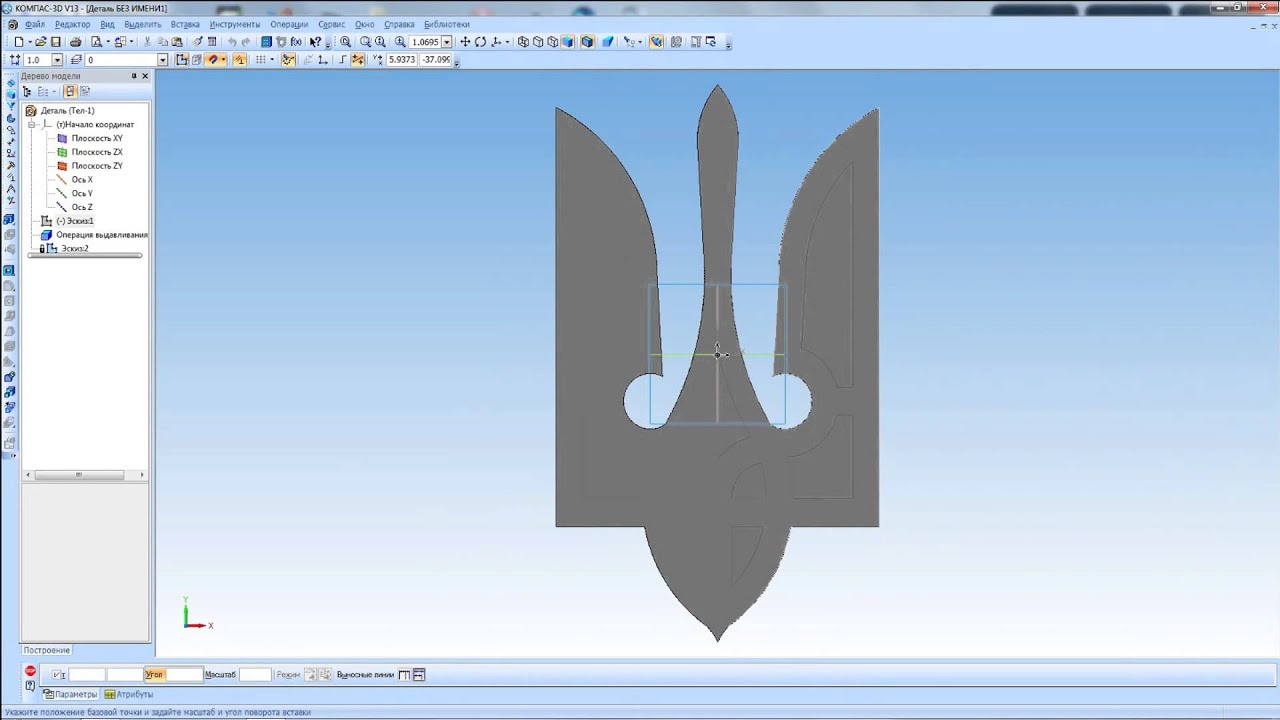Select the Построение tab
Viewport: 1280px width, 720px height.
[x=47, y=650]
